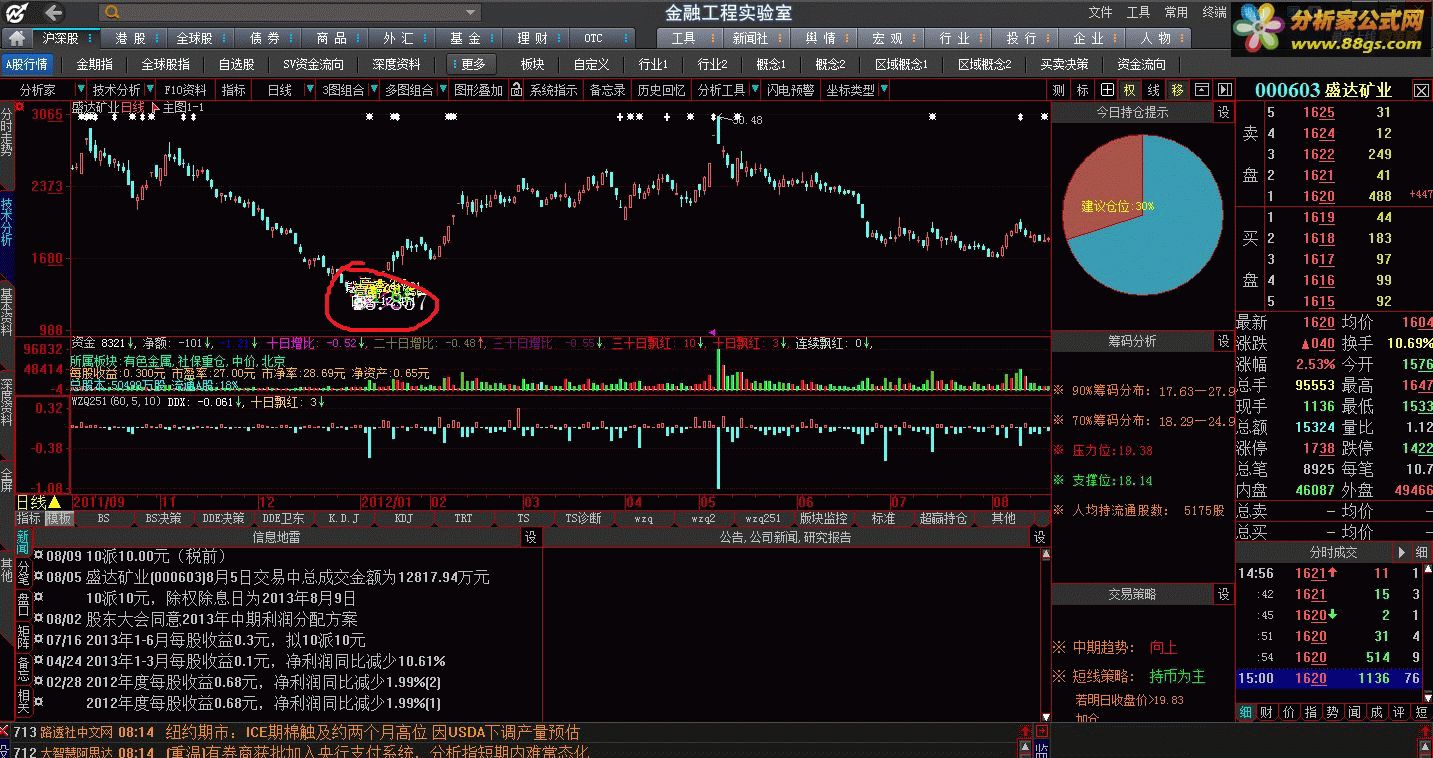The width and height of the screenshot is (1433, 758).
Task: Select the 分笔 vertical tab in news panel
Action: pos(23,573)
